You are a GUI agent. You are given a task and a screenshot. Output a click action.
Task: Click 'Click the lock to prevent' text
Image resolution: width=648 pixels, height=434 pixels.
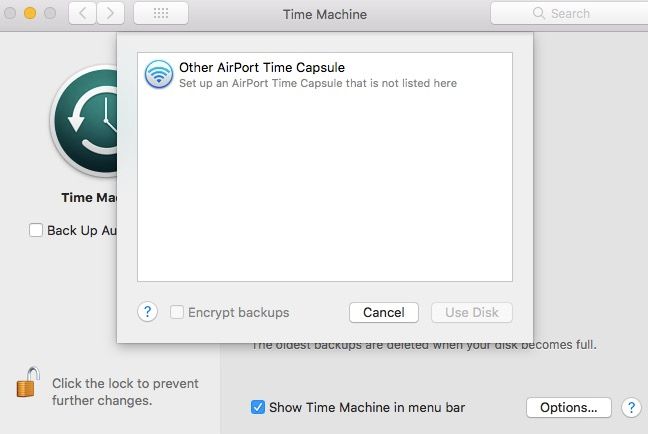125,384
